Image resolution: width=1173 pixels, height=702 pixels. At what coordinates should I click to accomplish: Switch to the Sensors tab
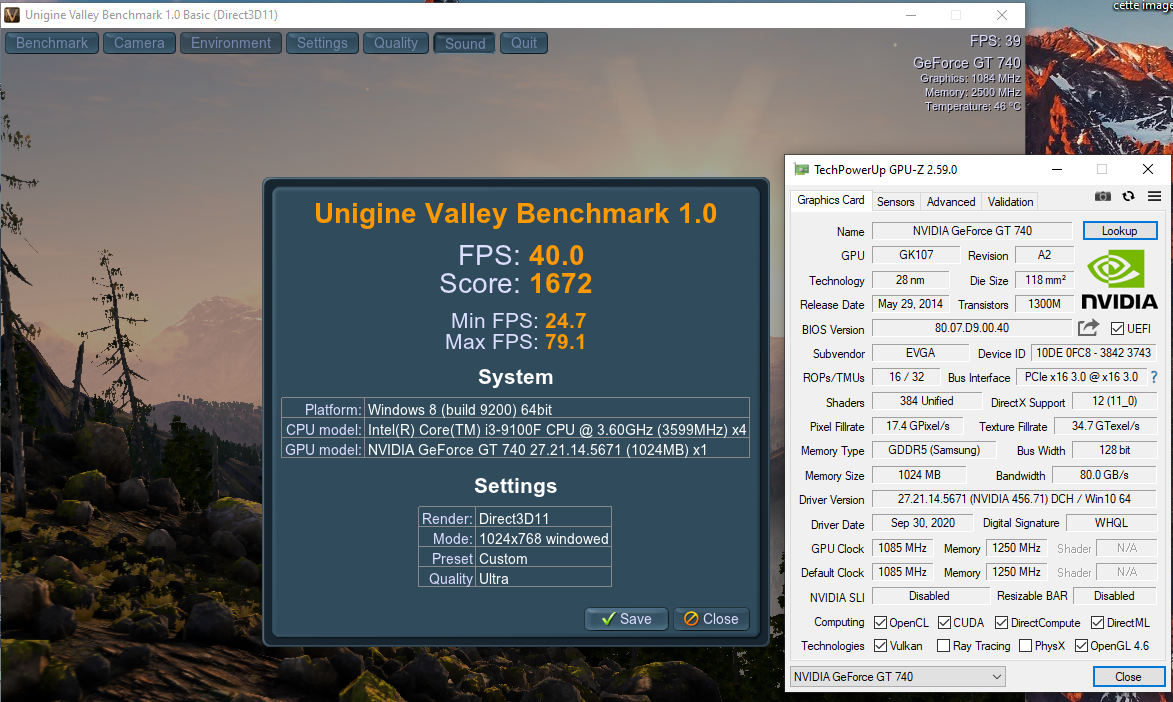tap(895, 202)
